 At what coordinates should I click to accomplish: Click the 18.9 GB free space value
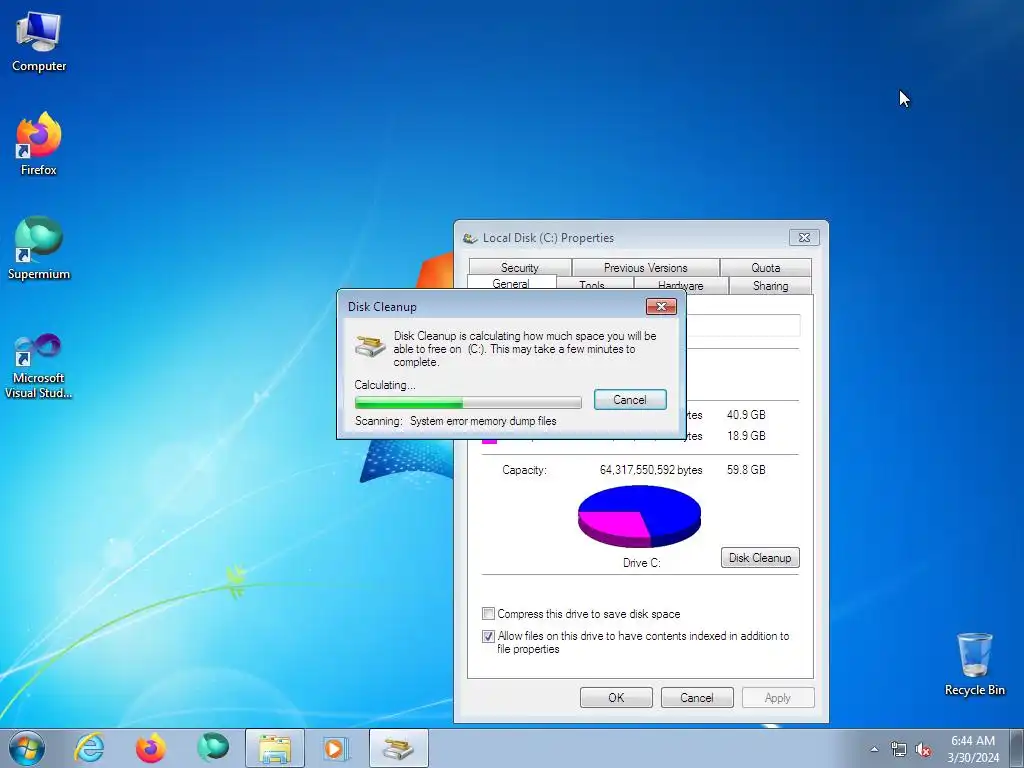click(746, 436)
